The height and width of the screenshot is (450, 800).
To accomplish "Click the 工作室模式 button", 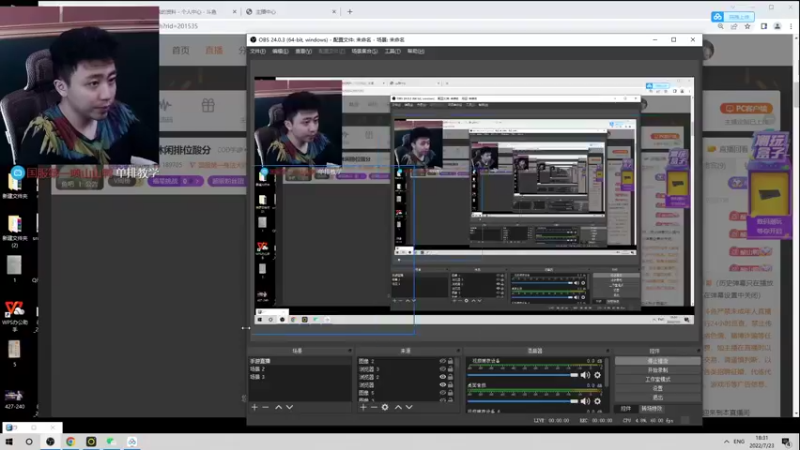I will [x=657, y=379].
